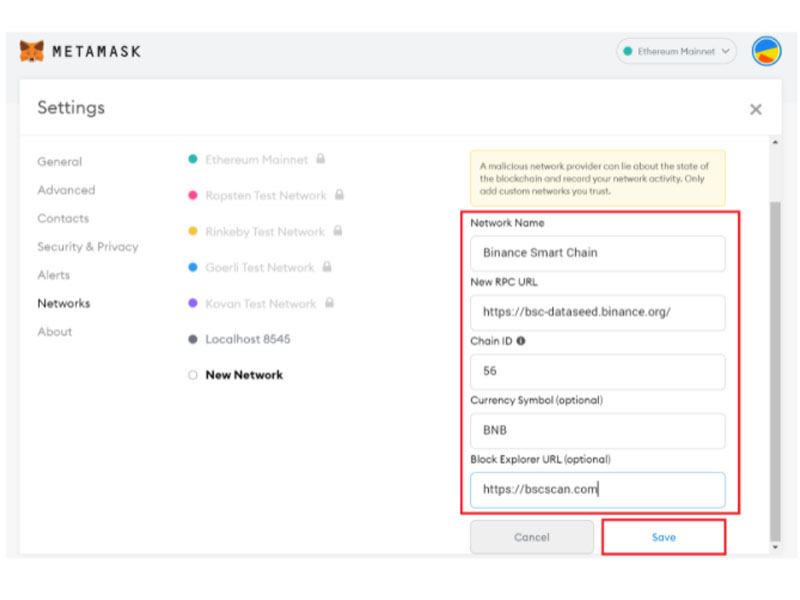Close the Settings panel with X

click(x=756, y=109)
